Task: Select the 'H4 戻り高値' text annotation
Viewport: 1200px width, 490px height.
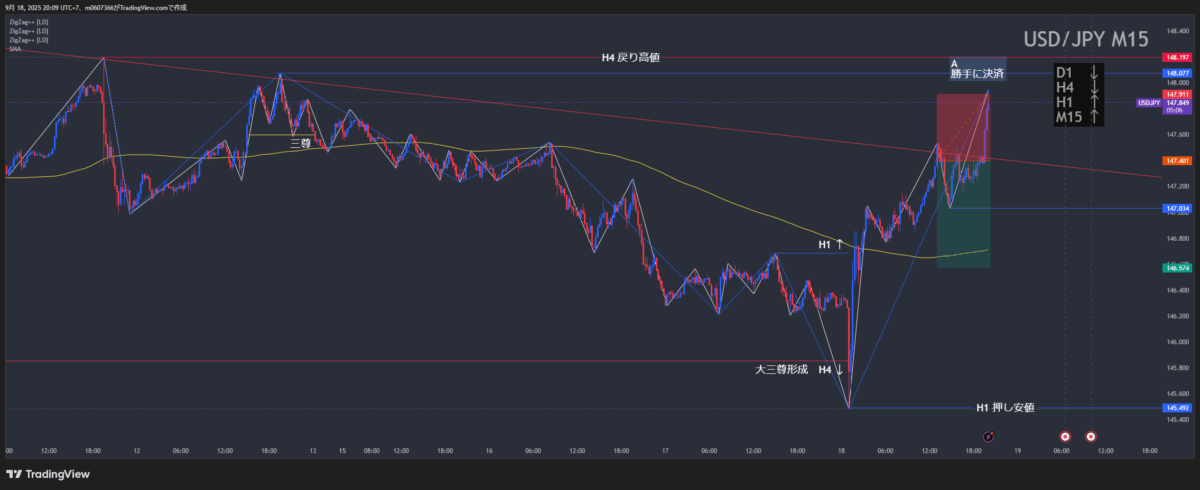Action: (x=630, y=58)
